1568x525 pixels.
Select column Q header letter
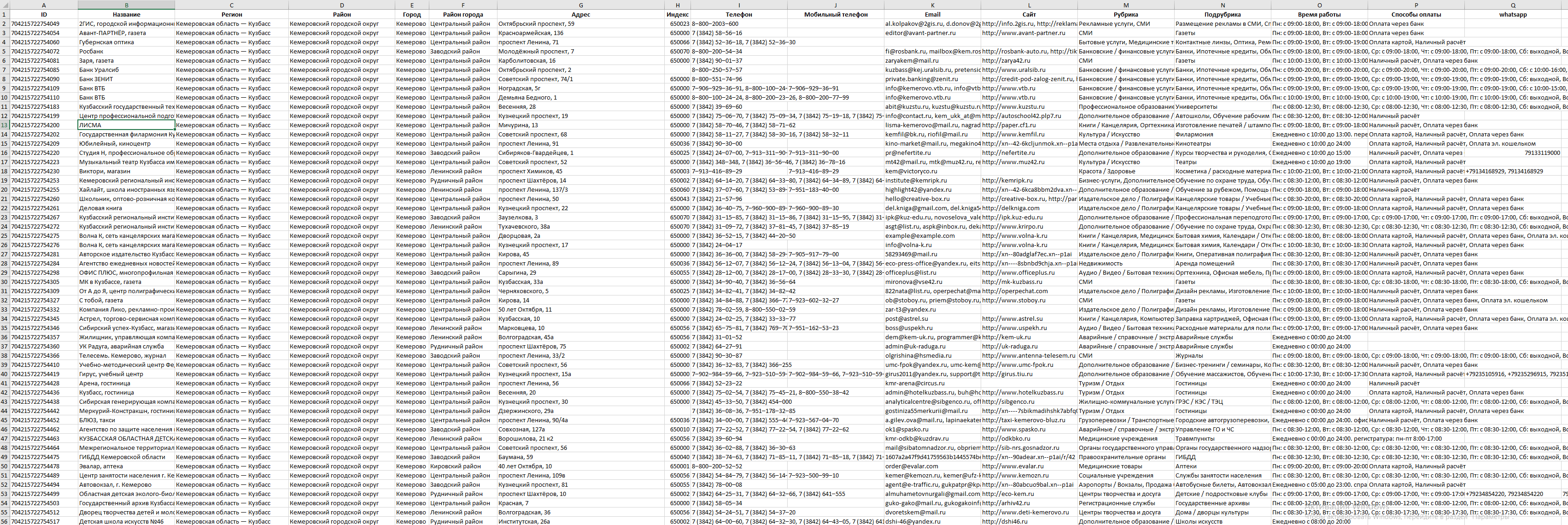pos(1513,5)
